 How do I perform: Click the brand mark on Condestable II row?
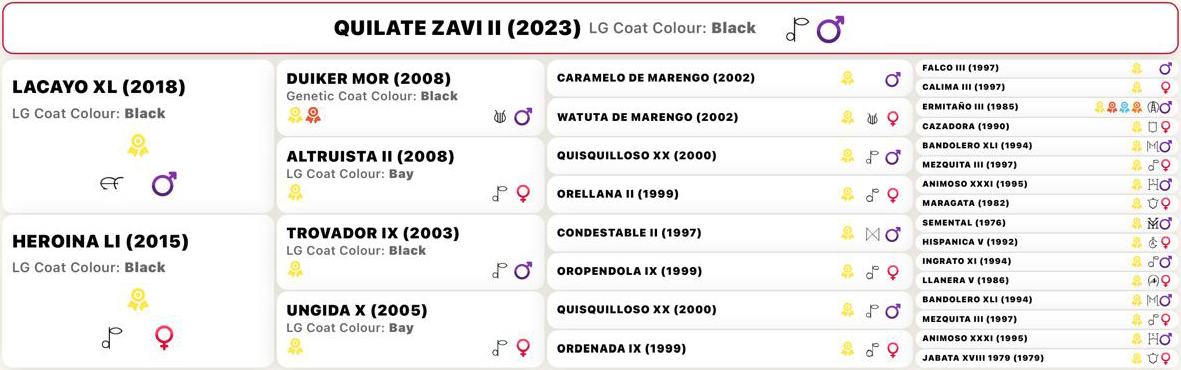click(x=872, y=234)
